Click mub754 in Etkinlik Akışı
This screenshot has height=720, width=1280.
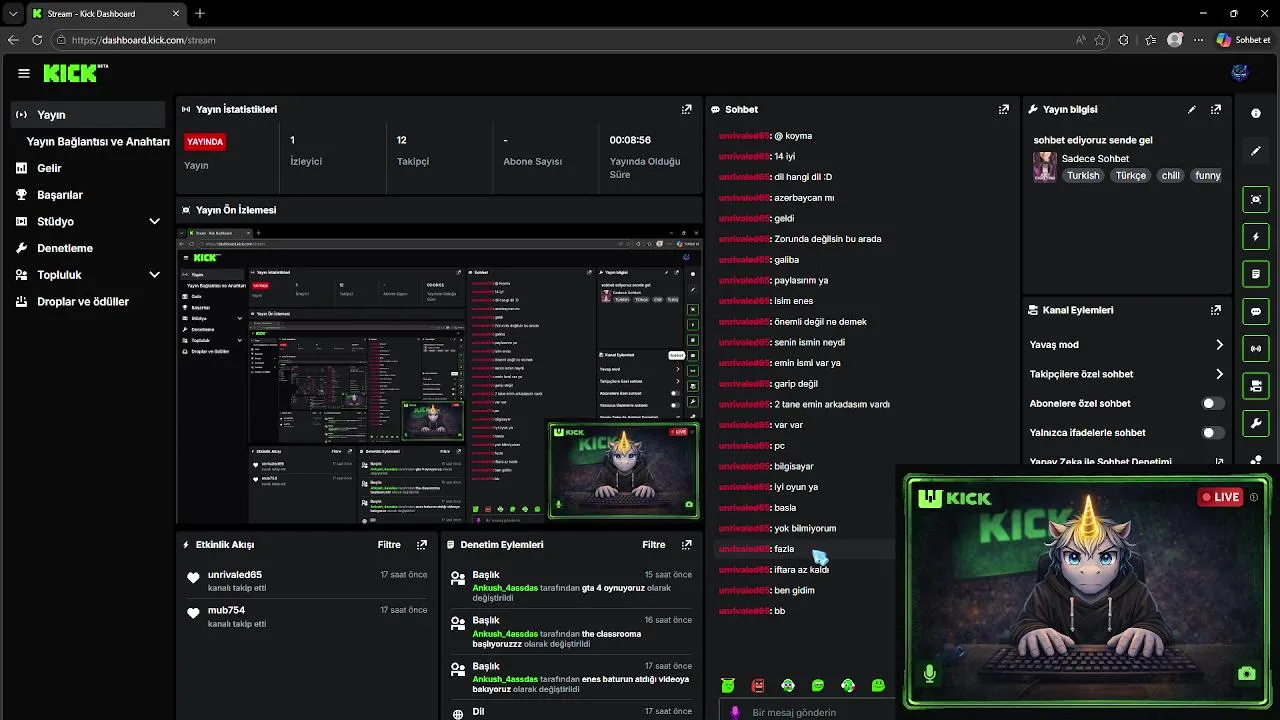pyautogui.click(x=226, y=610)
